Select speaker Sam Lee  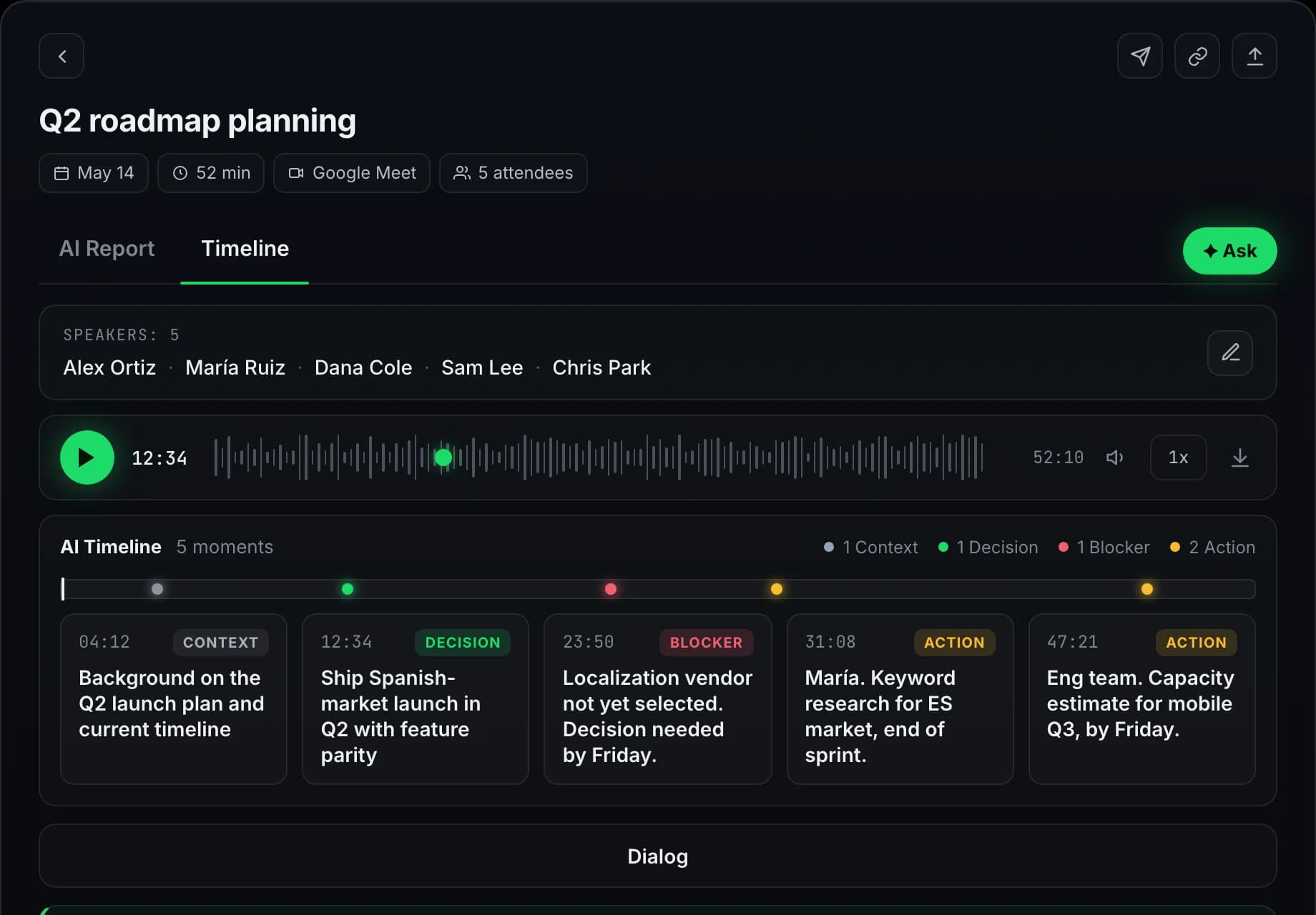482,367
